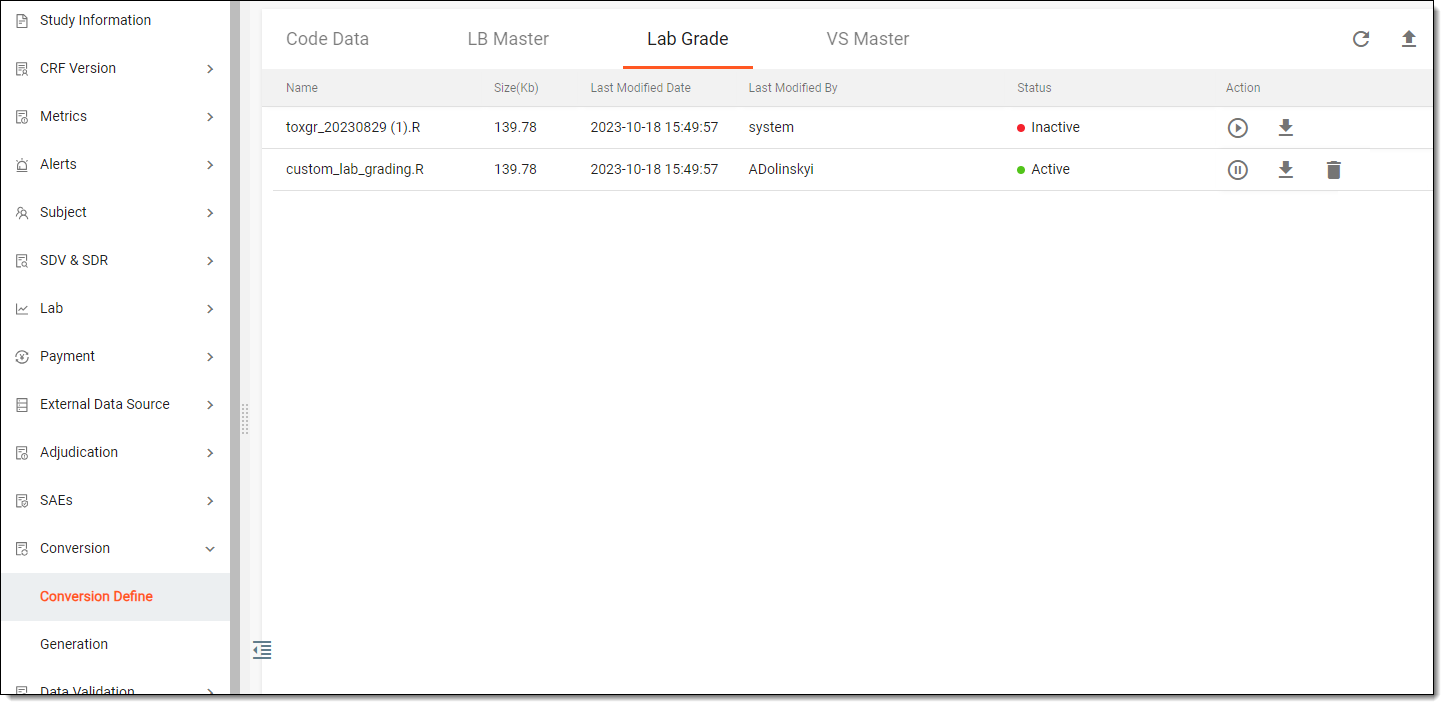Switch to the VS Master tab
1446x707 pixels.
[868, 39]
